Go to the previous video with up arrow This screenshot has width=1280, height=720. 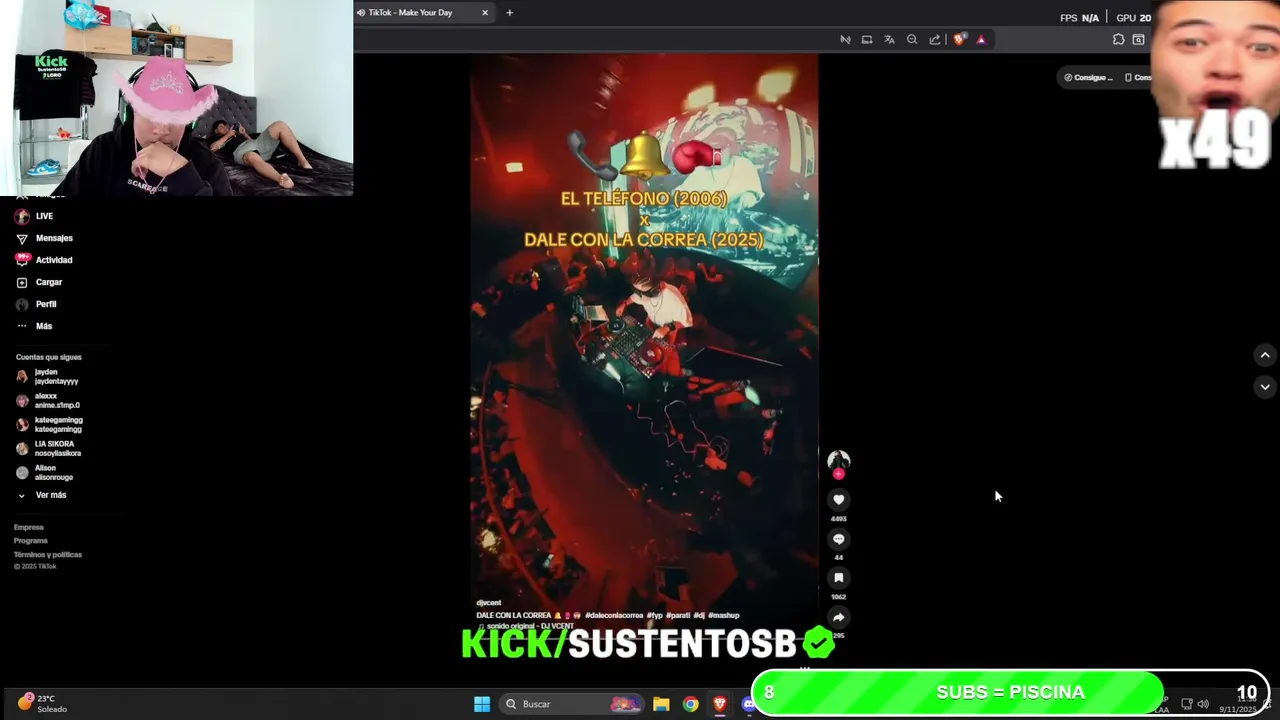[1265, 355]
